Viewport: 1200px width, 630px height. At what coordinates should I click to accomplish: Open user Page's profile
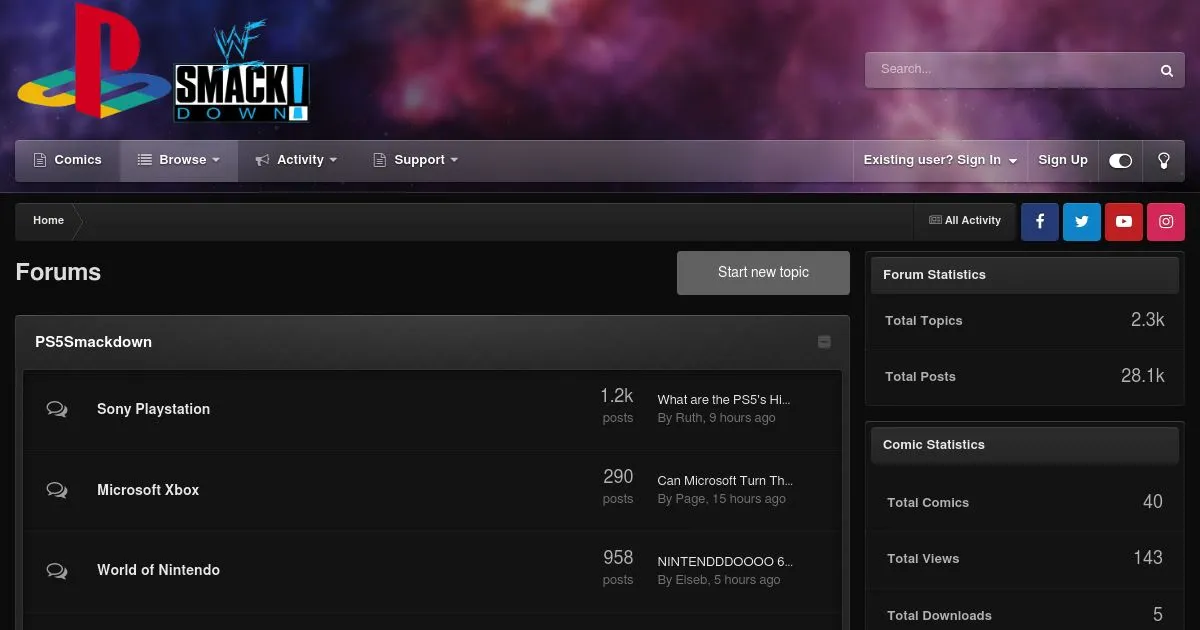coord(690,499)
